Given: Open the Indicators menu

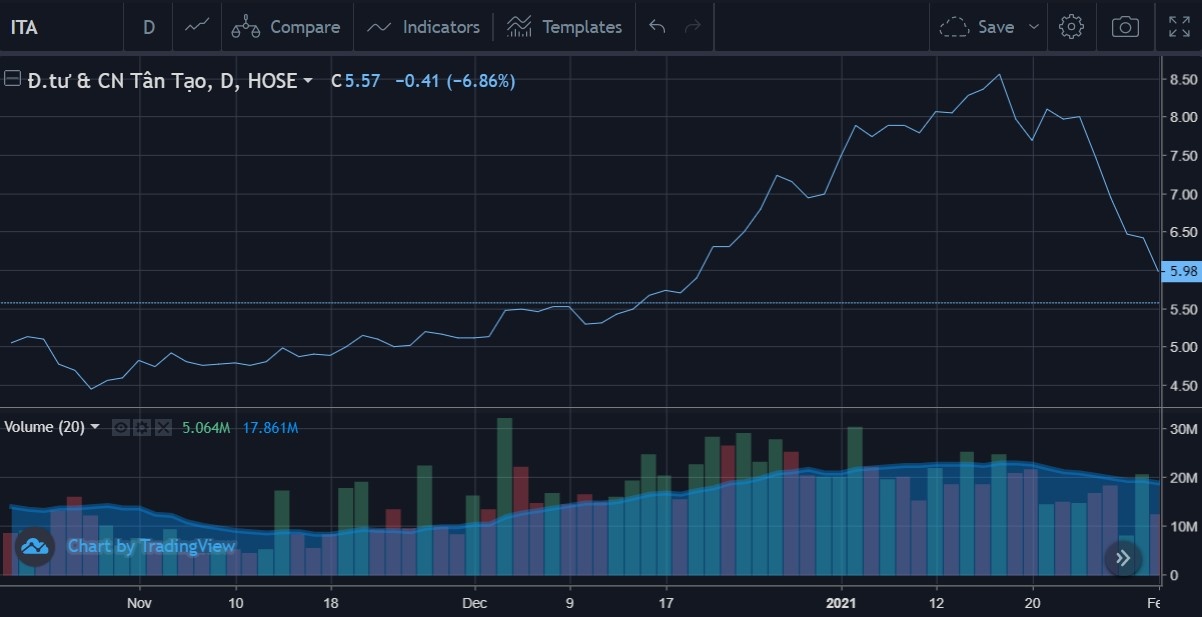Looking at the screenshot, I should (x=423, y=27).
